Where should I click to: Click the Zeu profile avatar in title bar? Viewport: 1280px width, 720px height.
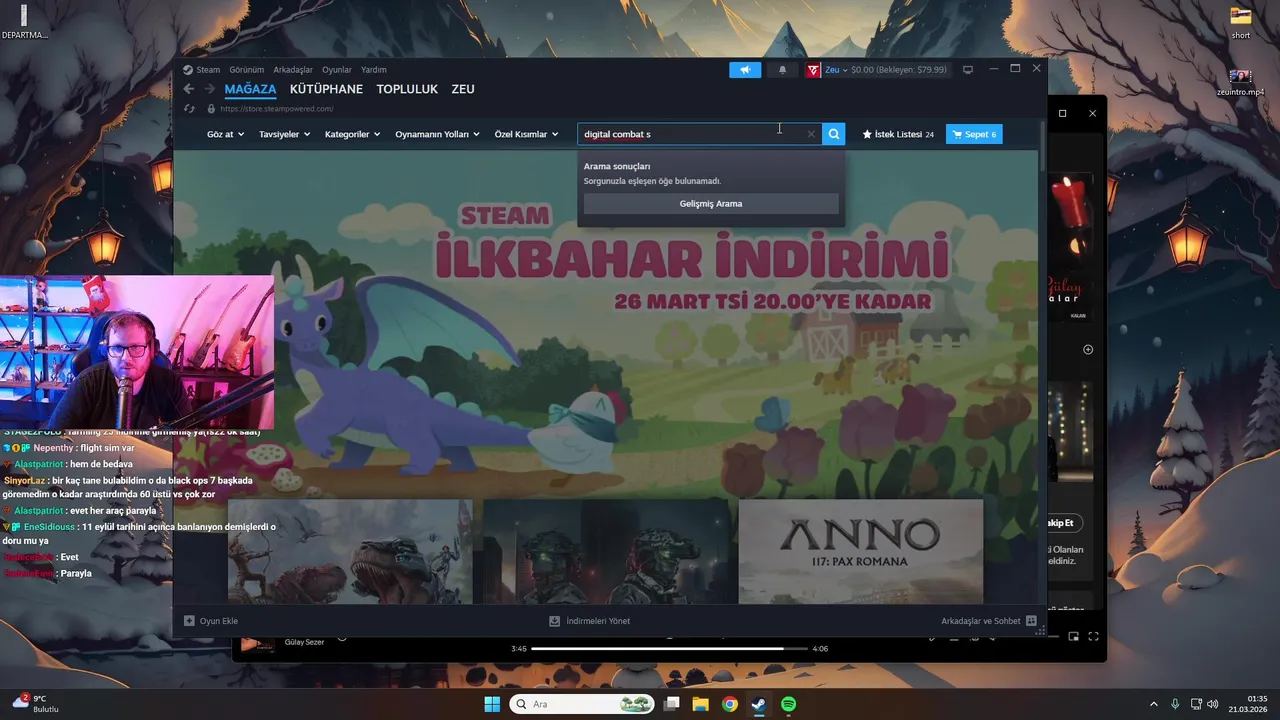point(813,70)
